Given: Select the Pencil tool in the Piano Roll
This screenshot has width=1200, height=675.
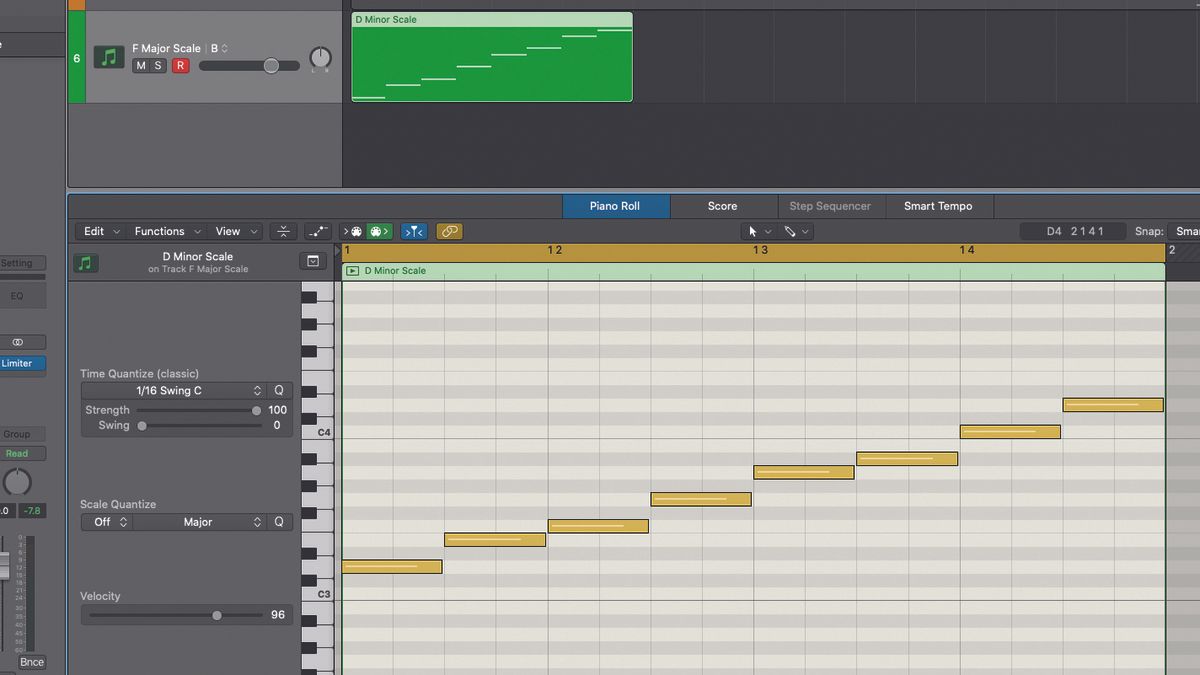Looking at the screenshot, I should [790, 231].
